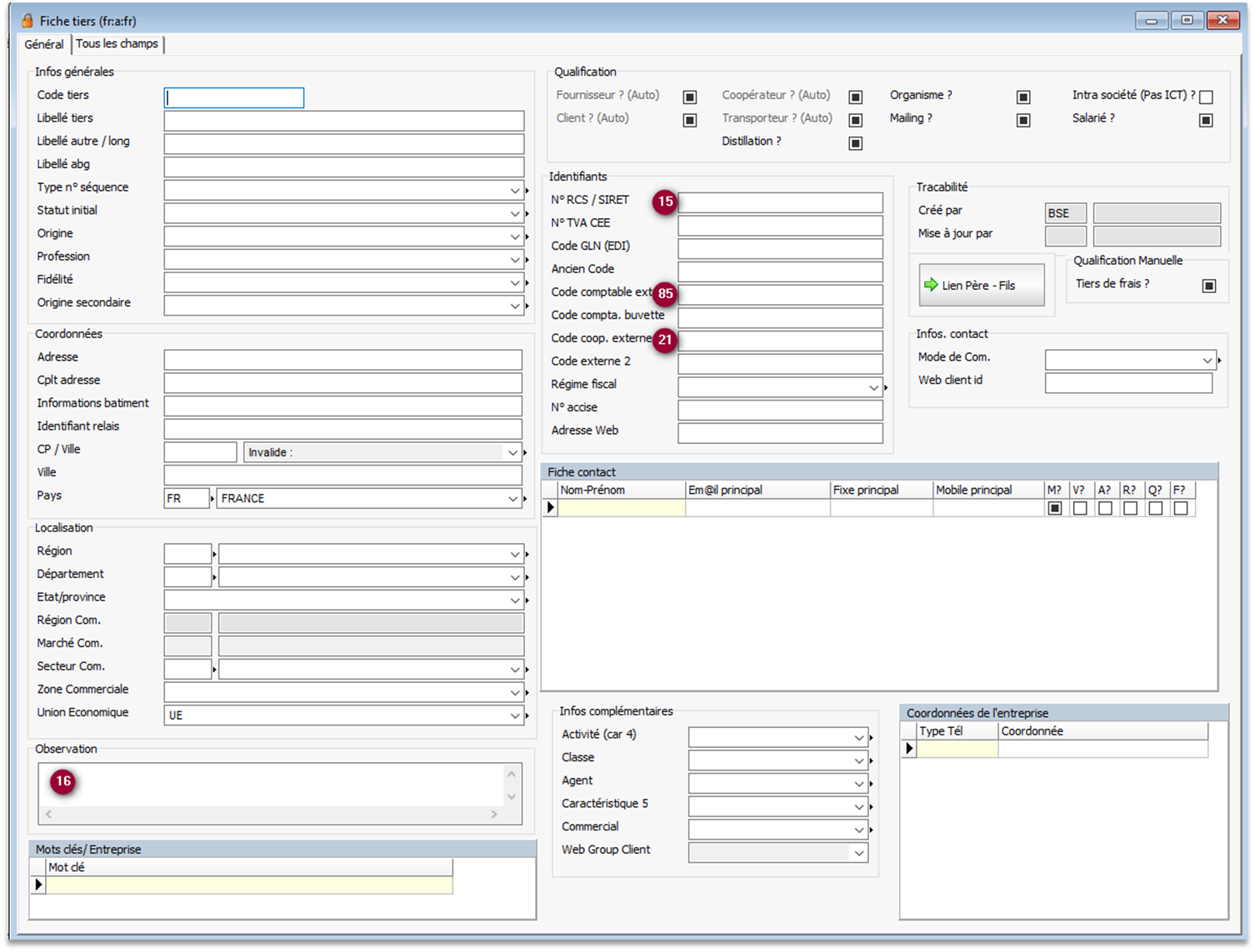Click the Mots clés row selector arrow

pos(38,885)
